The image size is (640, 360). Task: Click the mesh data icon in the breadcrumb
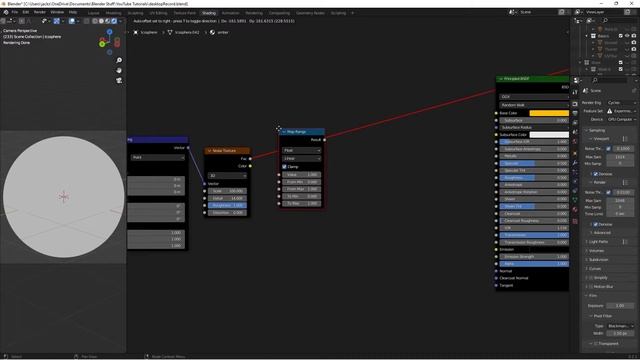(x=170, y=32)
